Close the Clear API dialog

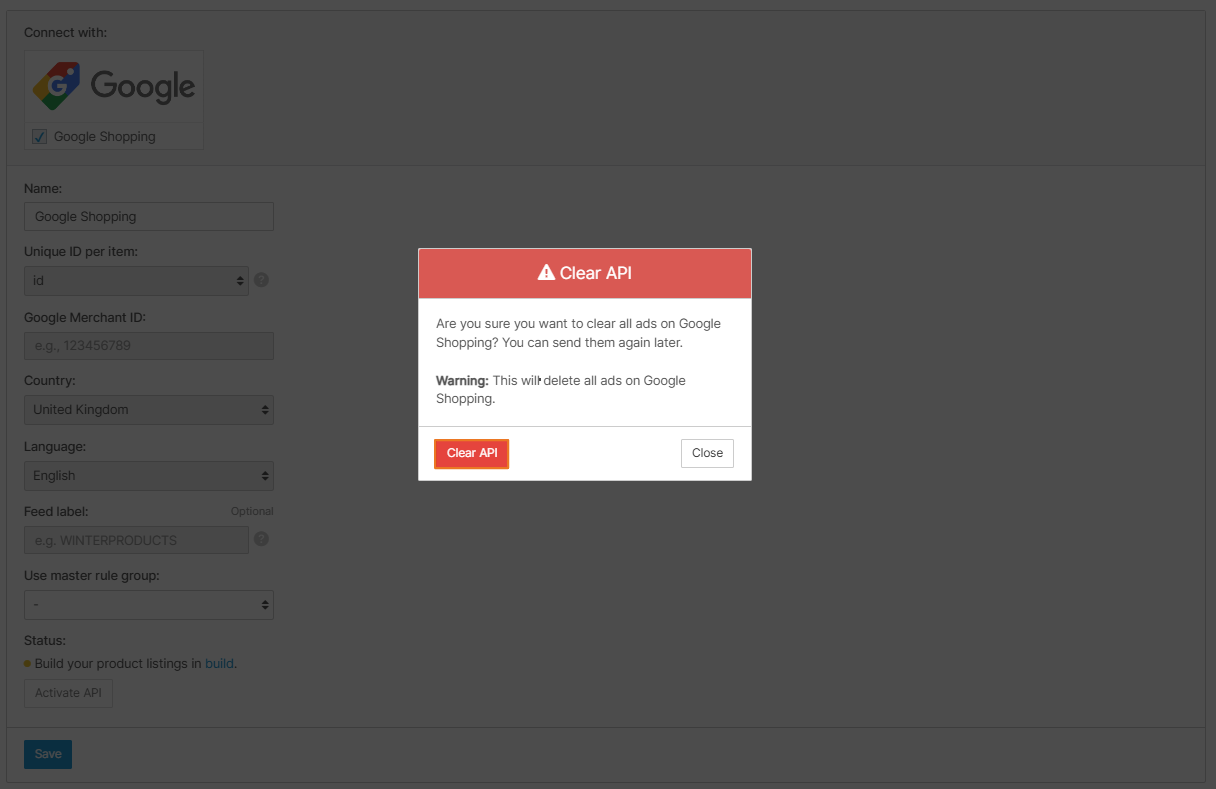pyautogui.click(x=707, y=453)
